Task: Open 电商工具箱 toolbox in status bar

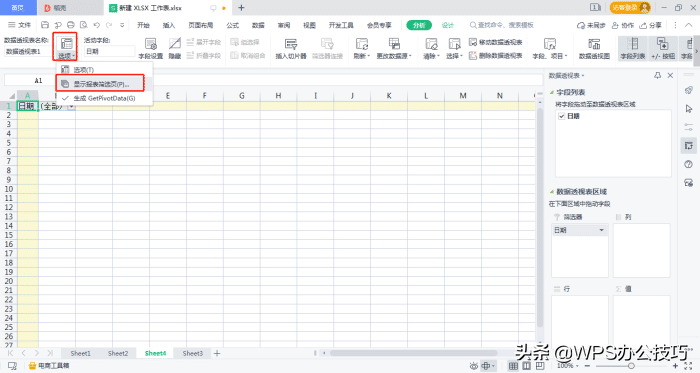Action: tap(49, 365)
